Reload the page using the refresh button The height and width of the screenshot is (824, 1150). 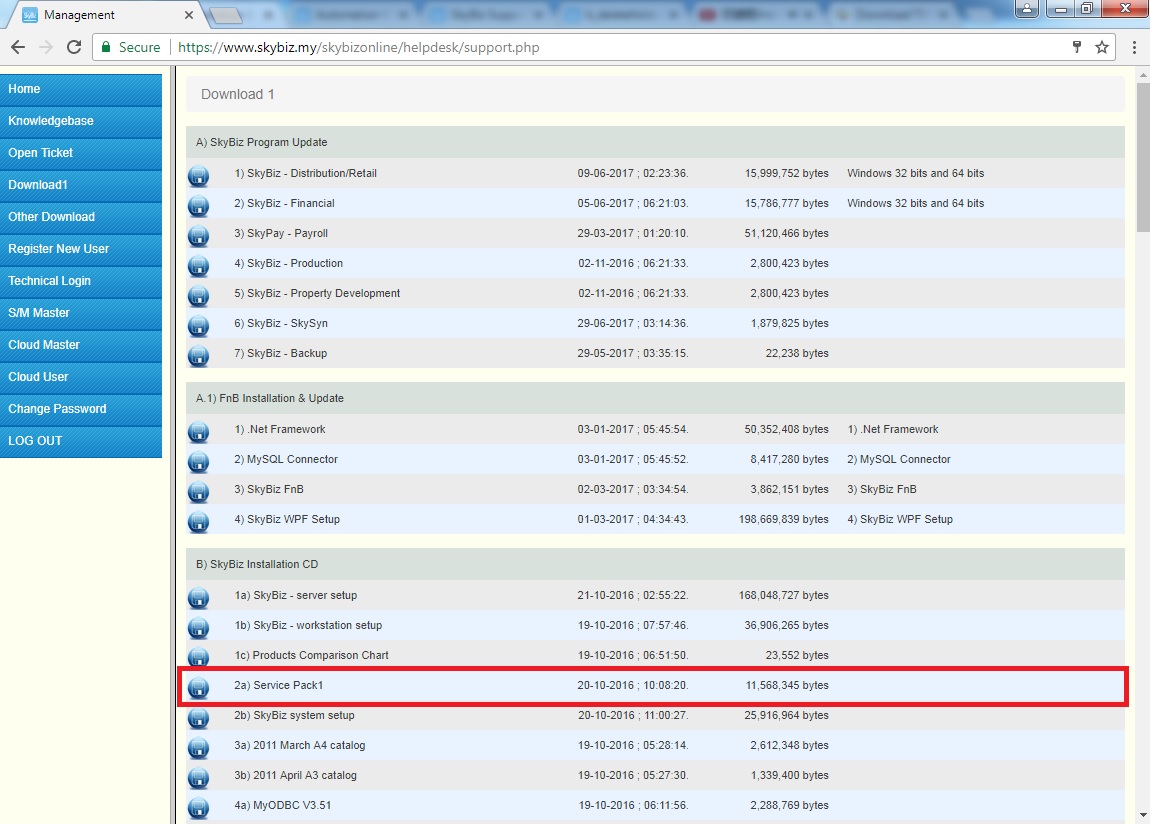click(73, 47)
